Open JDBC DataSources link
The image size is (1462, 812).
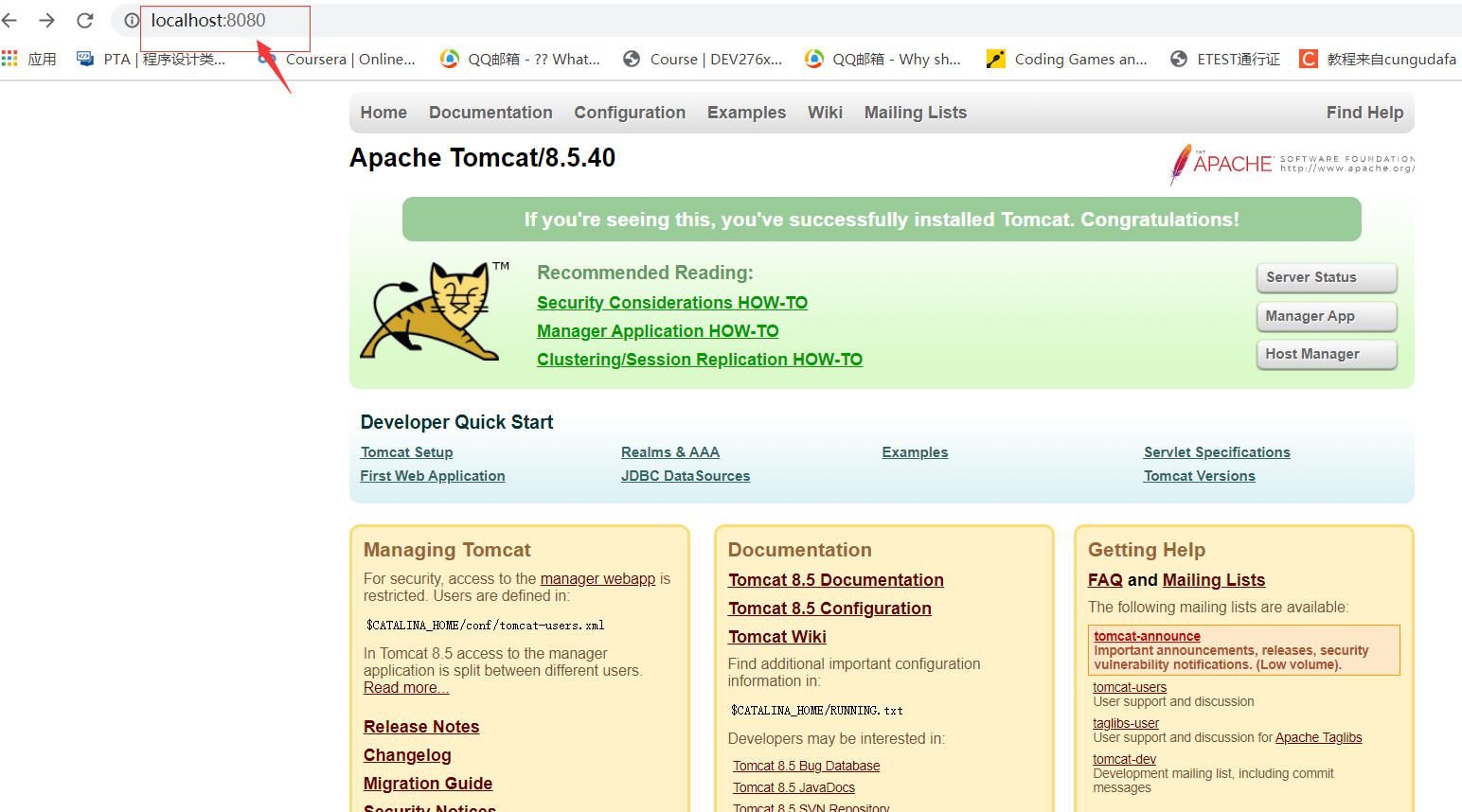click(x=686, y=476)
